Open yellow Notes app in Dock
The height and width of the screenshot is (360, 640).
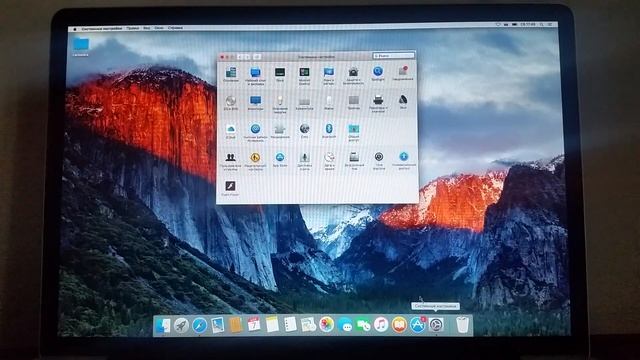[272, 325]
